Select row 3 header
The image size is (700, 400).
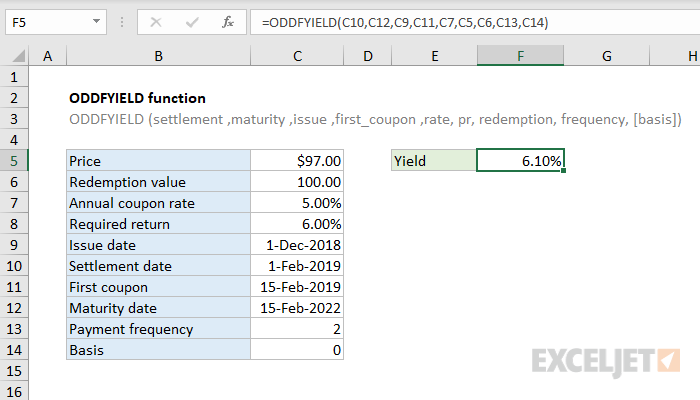tap(14, 119)
